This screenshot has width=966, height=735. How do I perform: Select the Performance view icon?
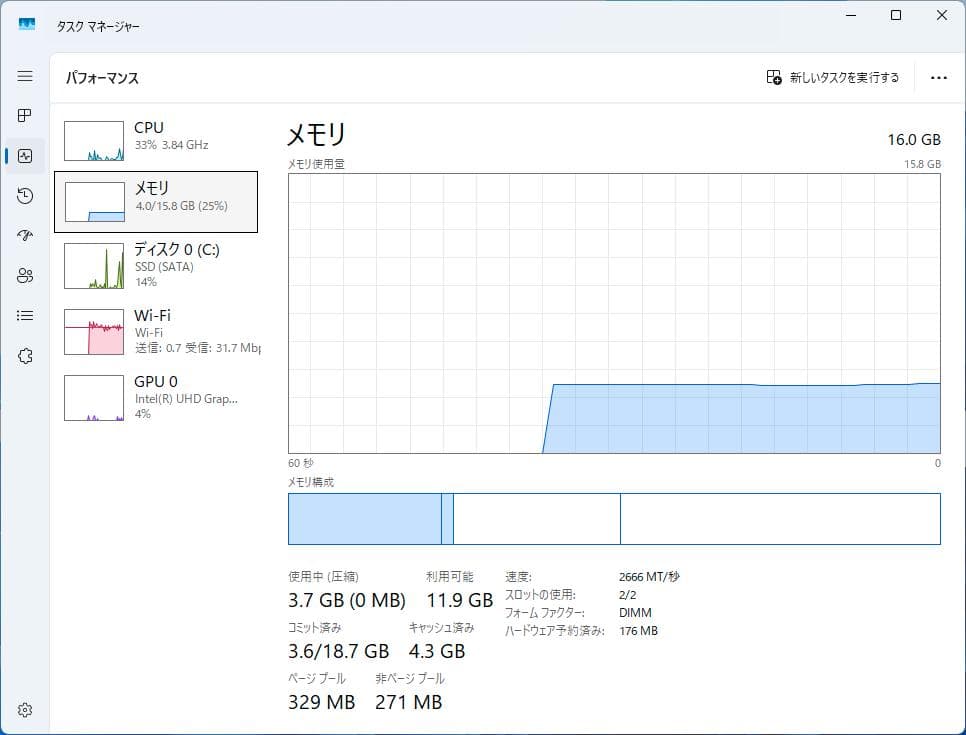pos(24,155)
